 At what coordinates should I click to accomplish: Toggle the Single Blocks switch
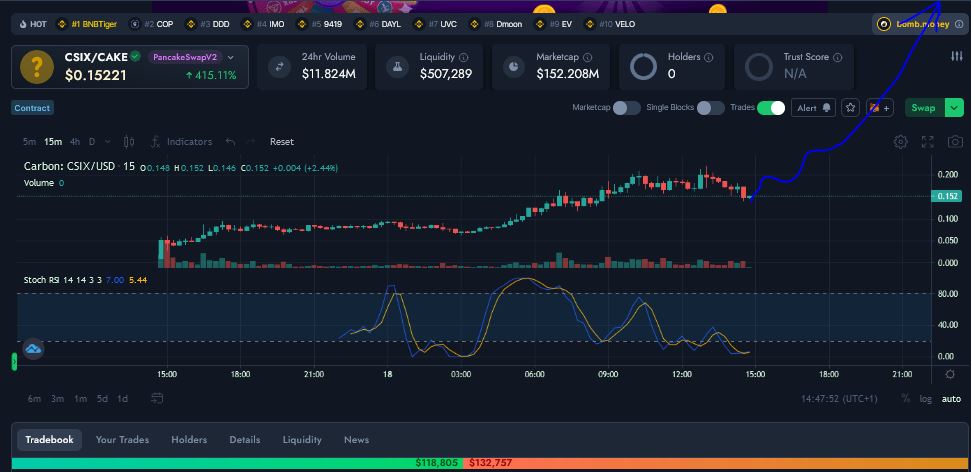[710, 108]
